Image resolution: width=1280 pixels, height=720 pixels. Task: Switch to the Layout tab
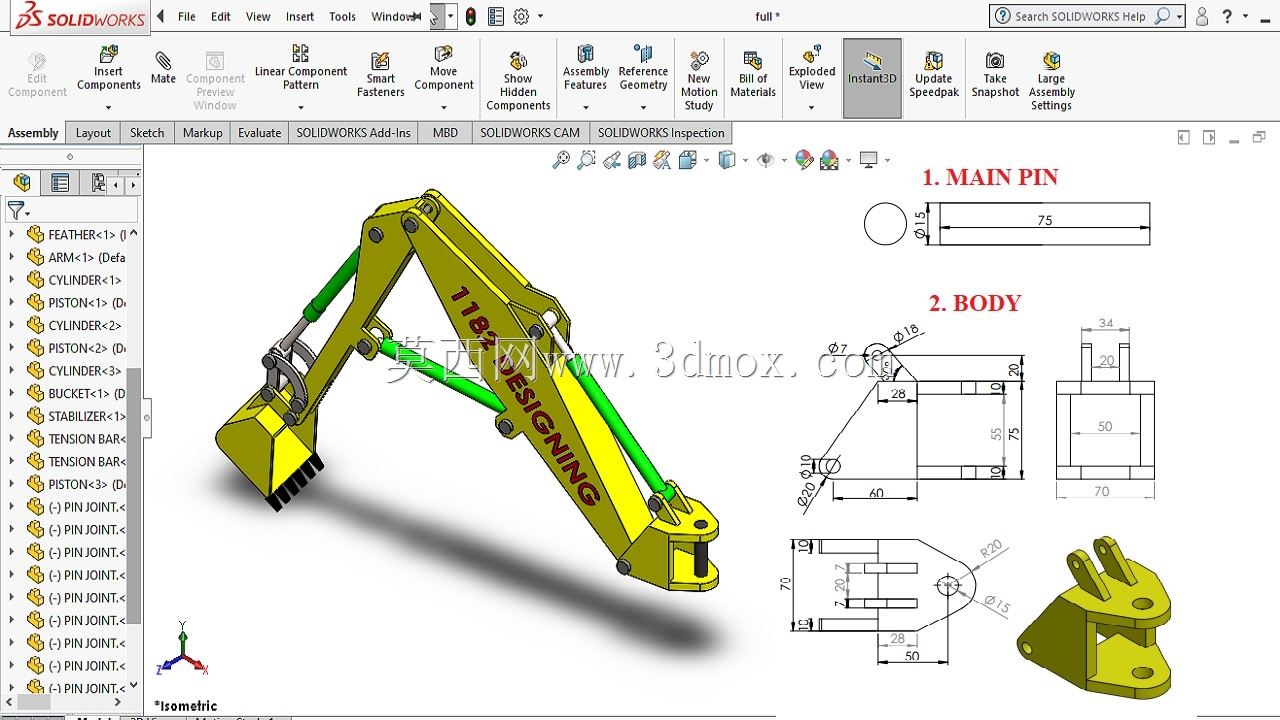[93, 133]
